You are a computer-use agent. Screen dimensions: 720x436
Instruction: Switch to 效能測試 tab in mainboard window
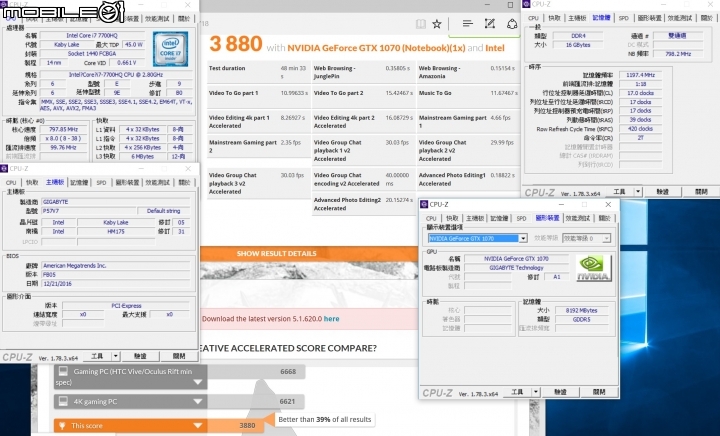coord(158,183)
